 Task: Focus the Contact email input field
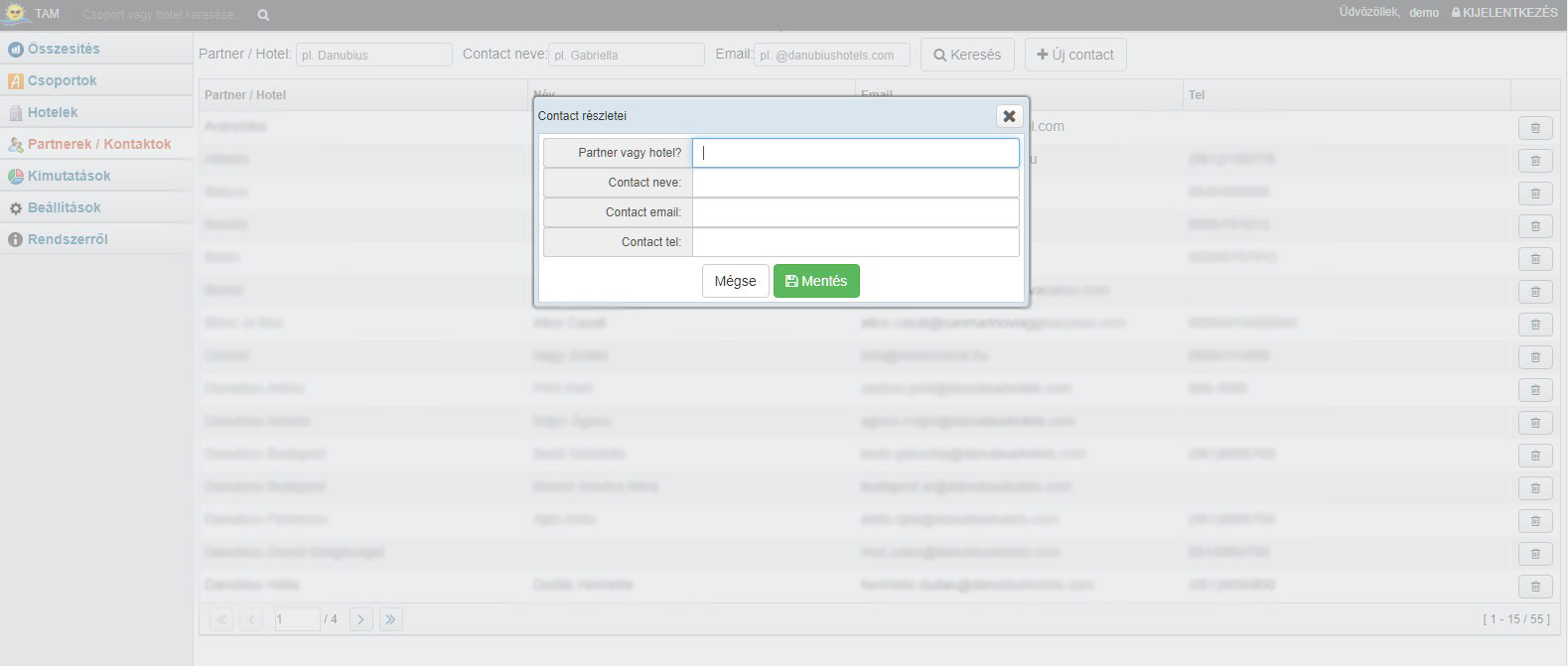pos(855,212)
